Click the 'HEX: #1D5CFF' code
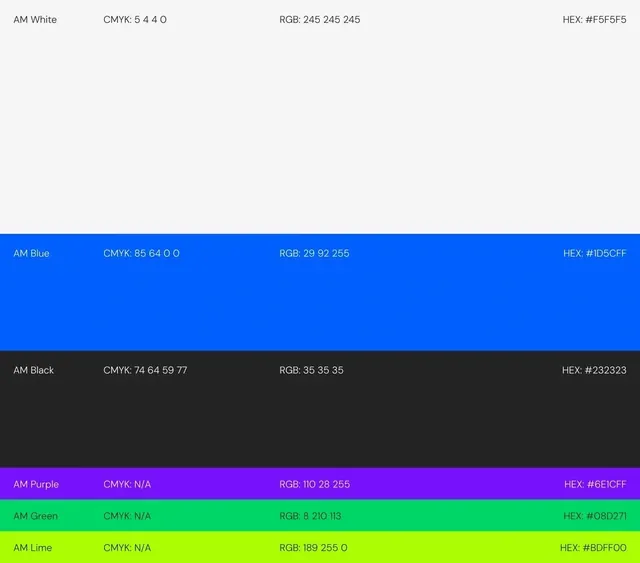 [595, 253]
